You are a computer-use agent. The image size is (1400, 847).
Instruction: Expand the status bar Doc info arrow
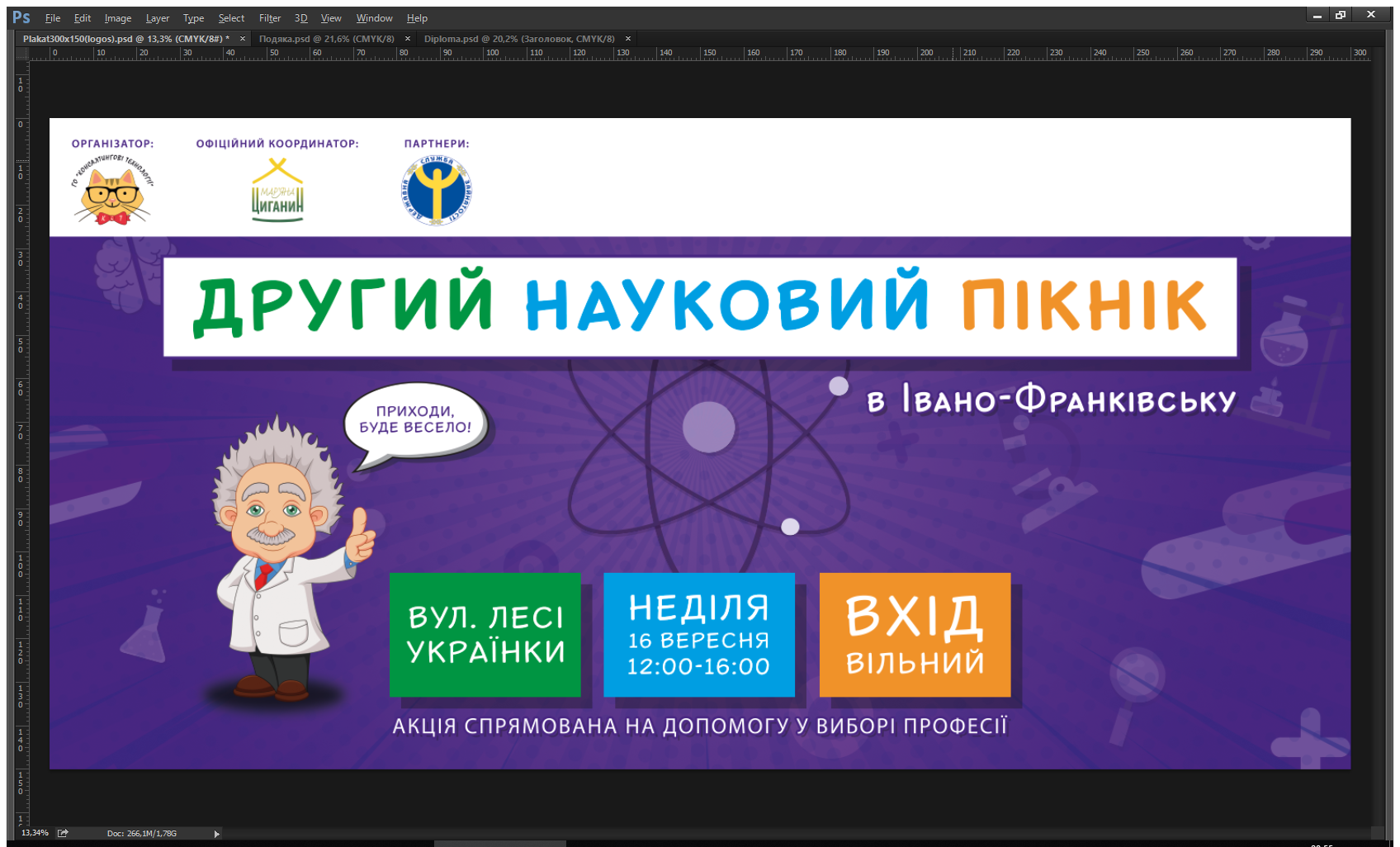[216, 834]
